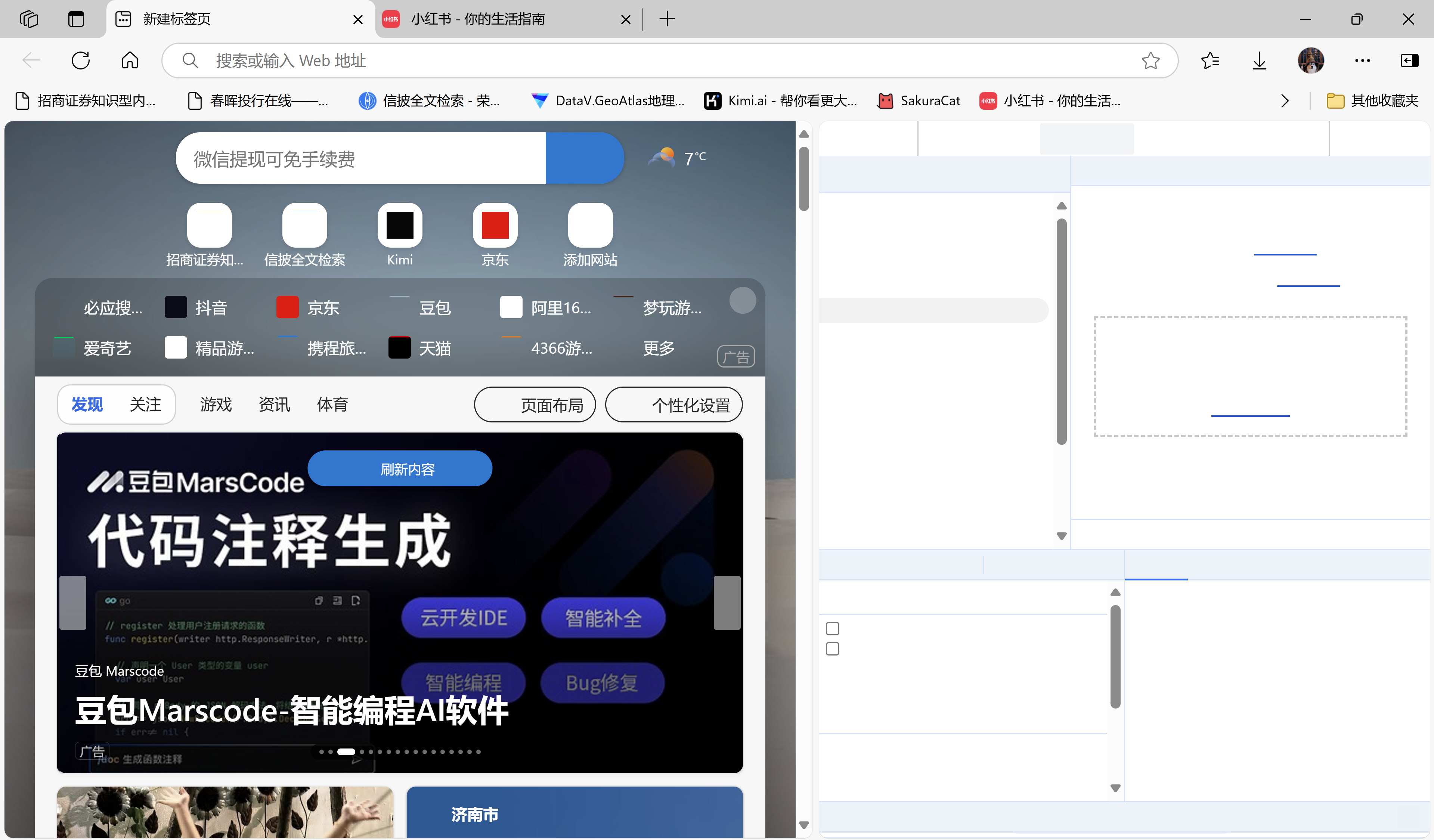
Task: Open 春晖投行在线 bookmark
Action: pyautogui.click(x=258, y=101)
